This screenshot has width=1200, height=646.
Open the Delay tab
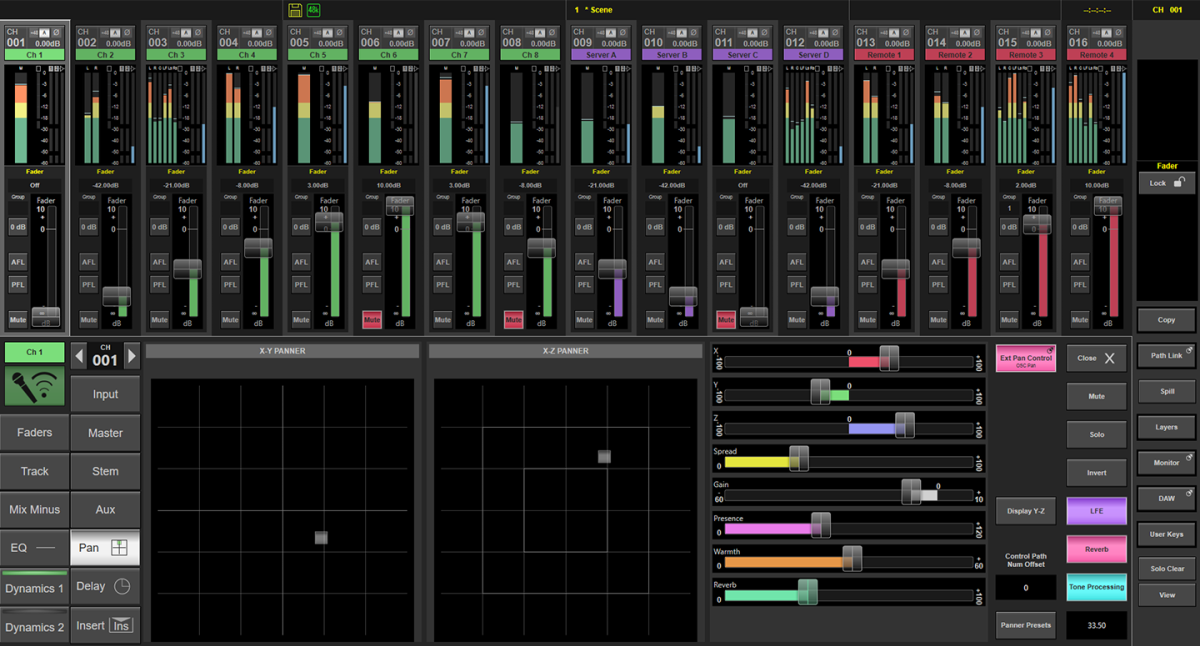(x=105, y=586)
